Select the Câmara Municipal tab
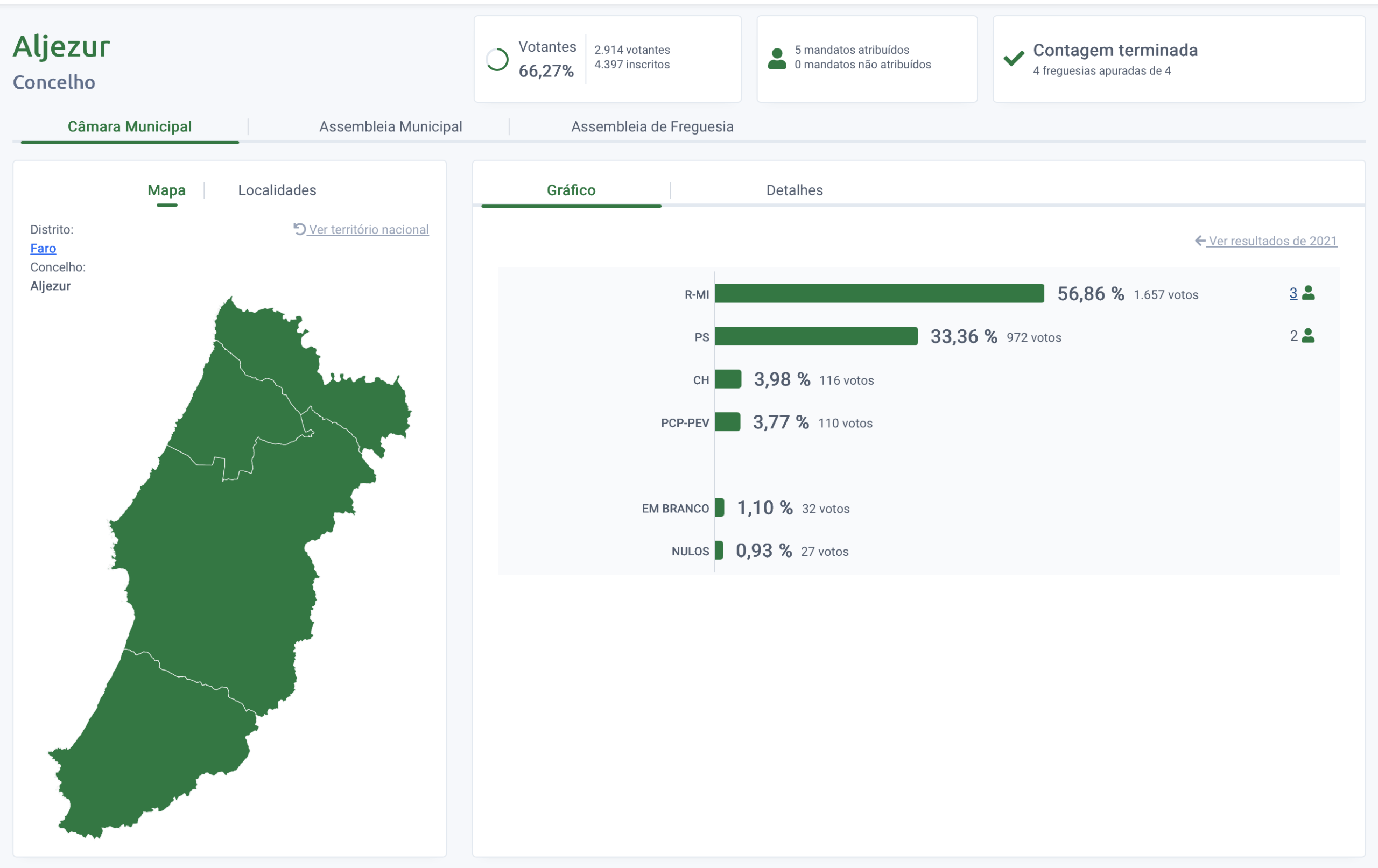This screenshot has height=868, width=1378. pos(129,126)
